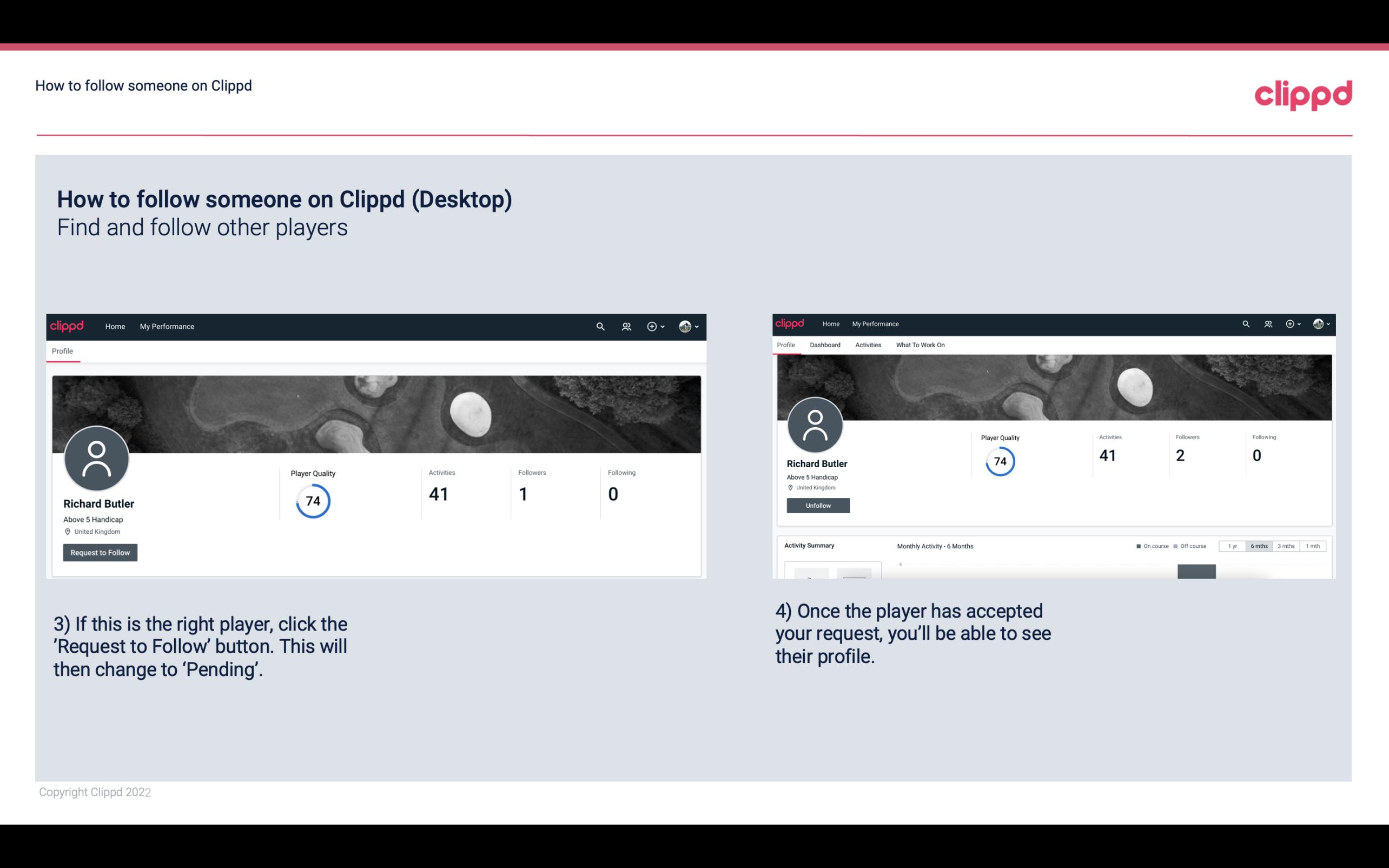
Task: Select the 'Profile' tab on left screen
Action: coord(61,351)
